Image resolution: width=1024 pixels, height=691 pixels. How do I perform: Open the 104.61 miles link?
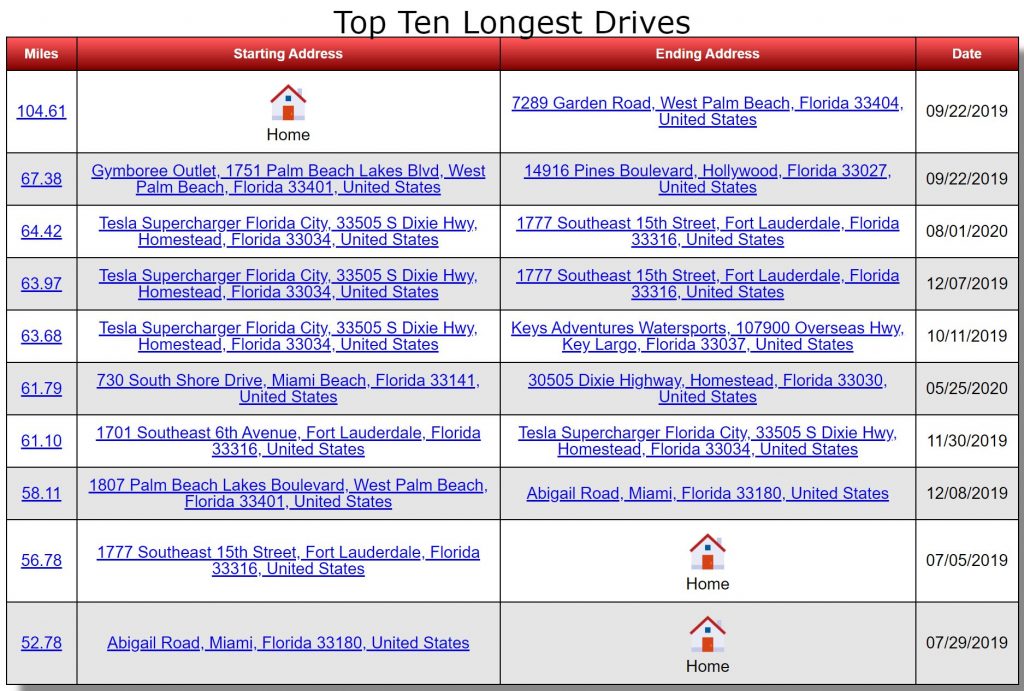click(41, 111)
